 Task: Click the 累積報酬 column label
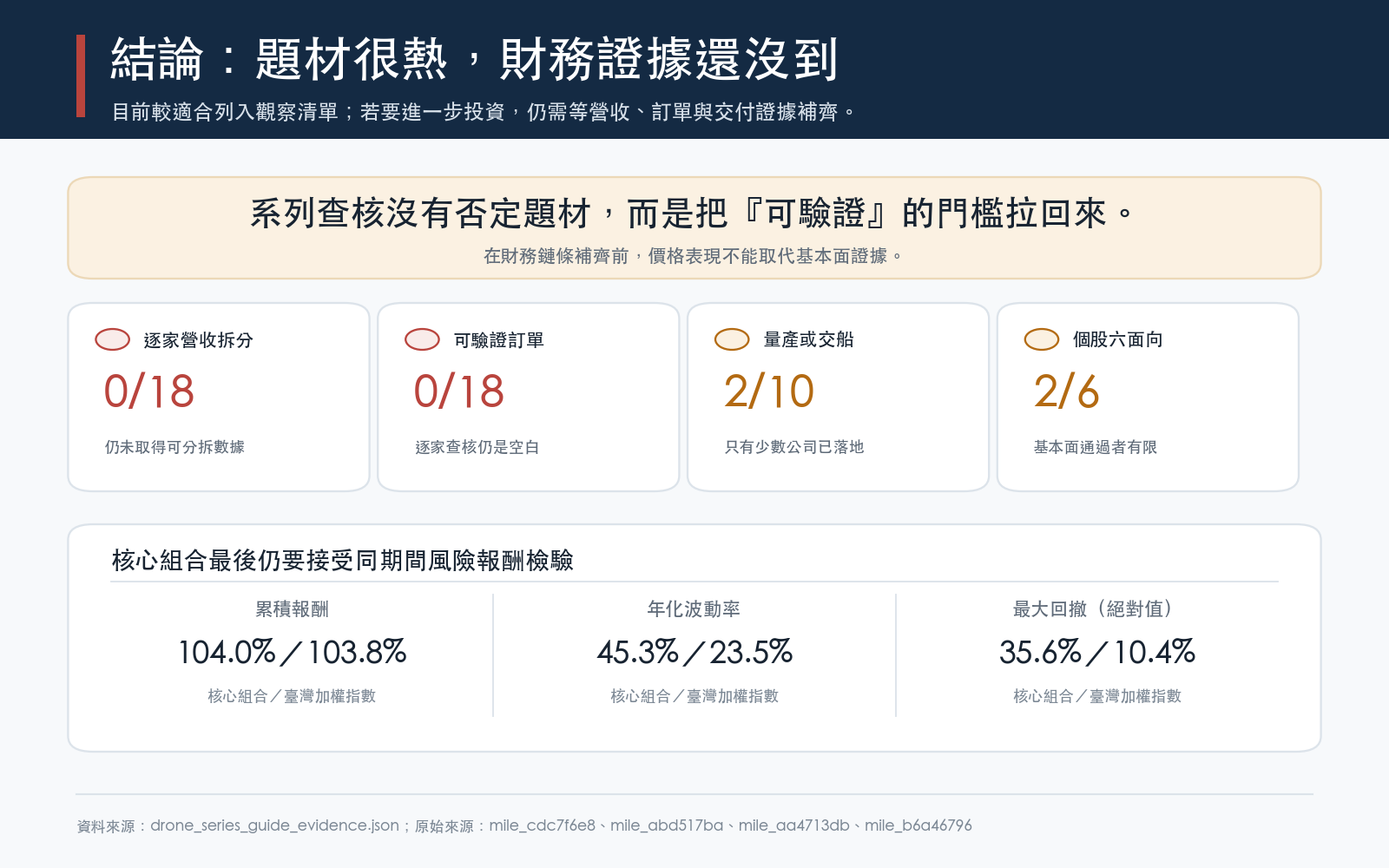(292, 609)
